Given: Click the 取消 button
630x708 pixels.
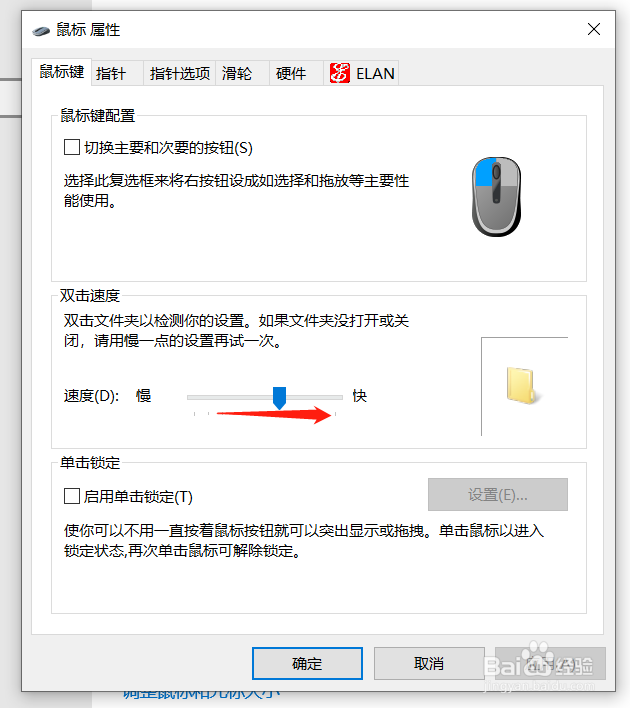Looking at the screenshot, I should pyautogui.click(x=429, y=663).
